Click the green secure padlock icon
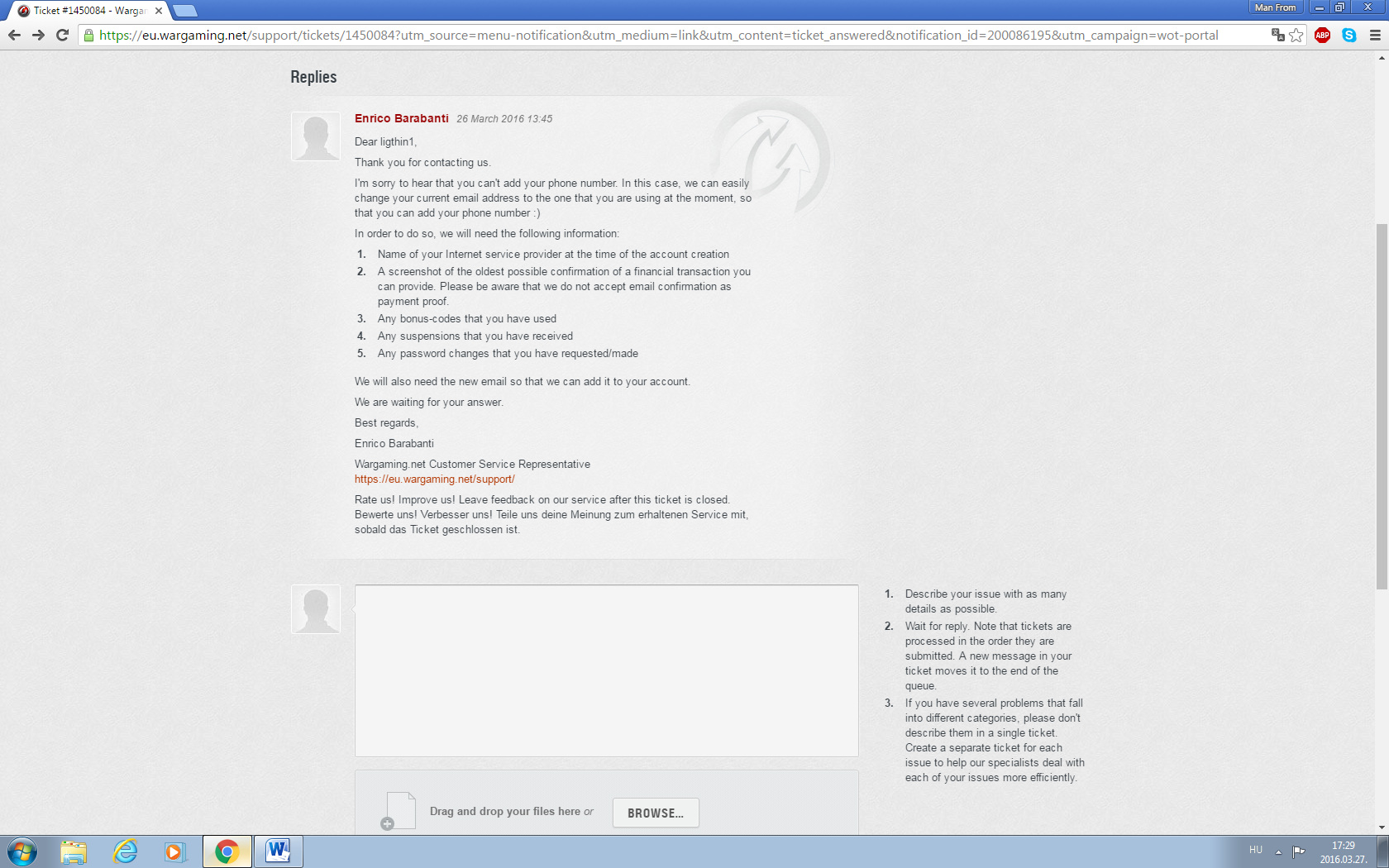 [x=89, y=36]
